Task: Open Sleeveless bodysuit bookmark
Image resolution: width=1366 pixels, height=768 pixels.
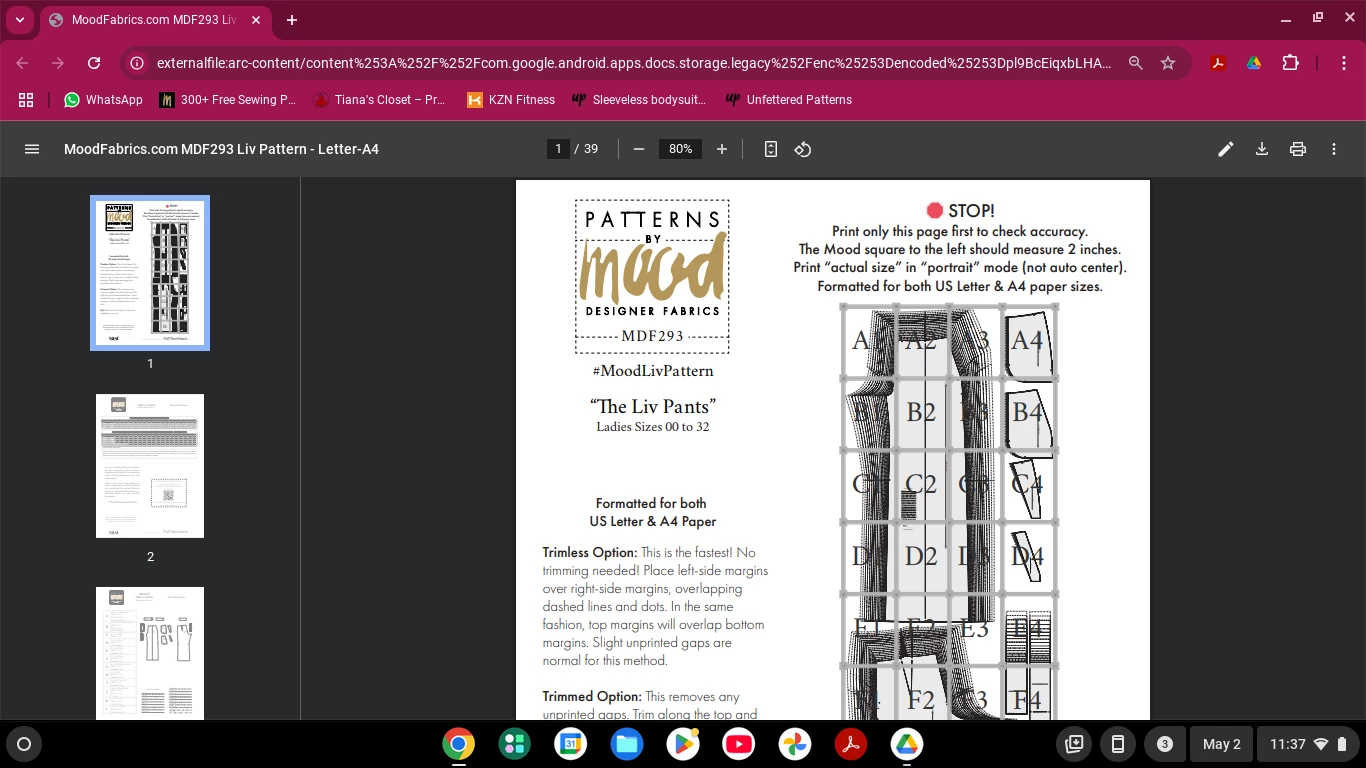Action: [x=639, y=100]
